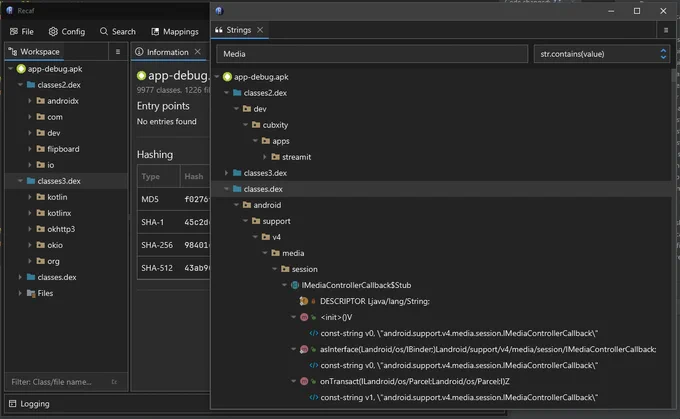Expand streamit package in Strings results
This screenshot has width=680, height=419.
click(x=265, y=157)
